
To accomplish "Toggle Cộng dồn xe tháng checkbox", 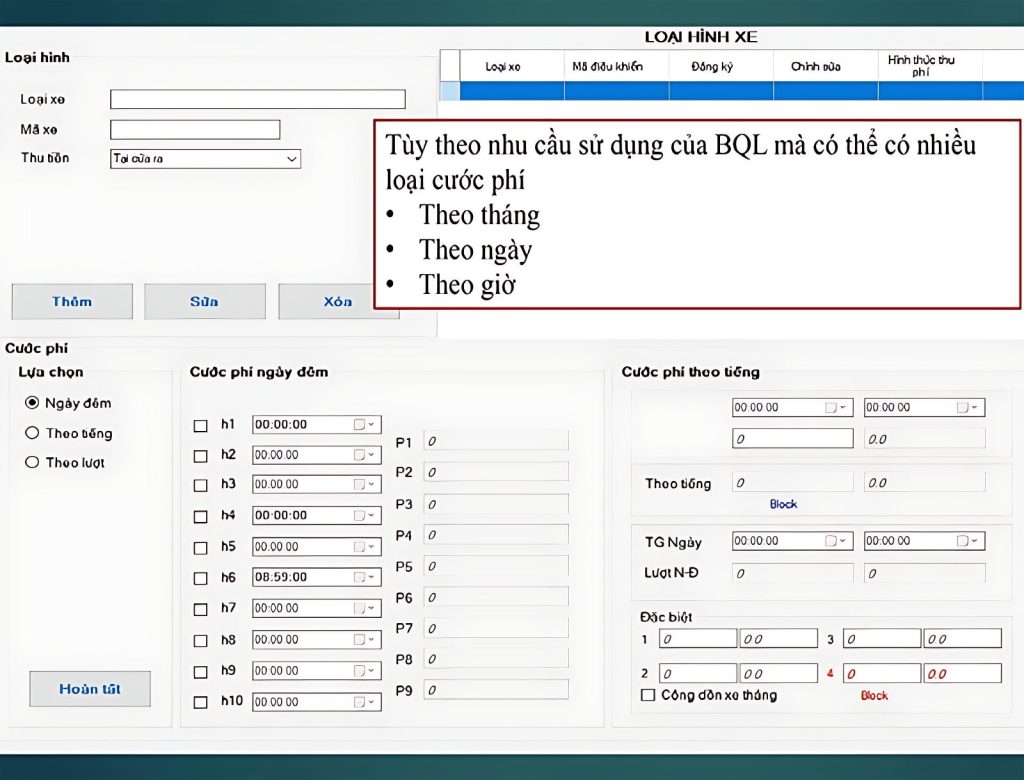I will [x=648, y=695].
